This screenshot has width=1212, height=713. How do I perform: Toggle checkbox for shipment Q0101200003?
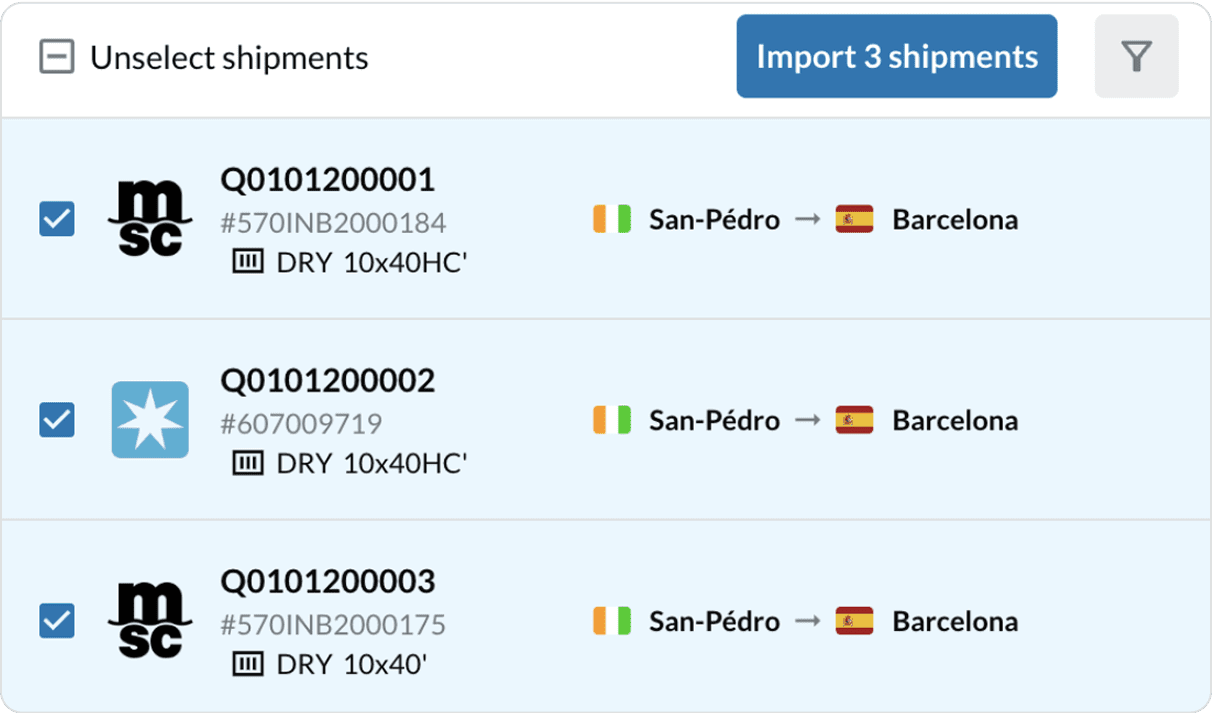pos(56,621)
